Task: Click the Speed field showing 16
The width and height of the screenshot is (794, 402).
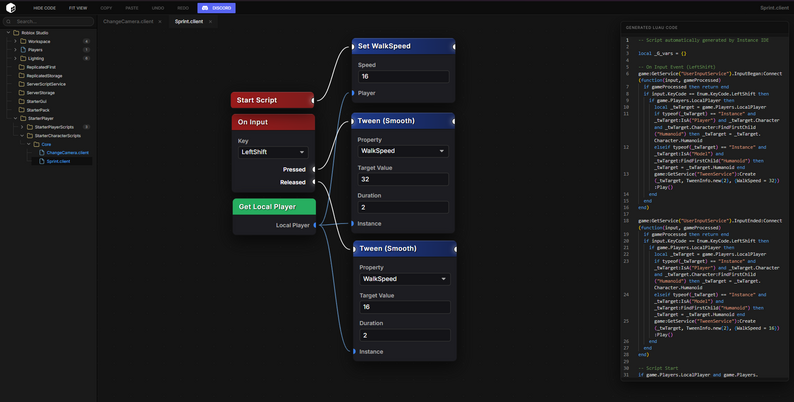Action: (x=404, y=76)
